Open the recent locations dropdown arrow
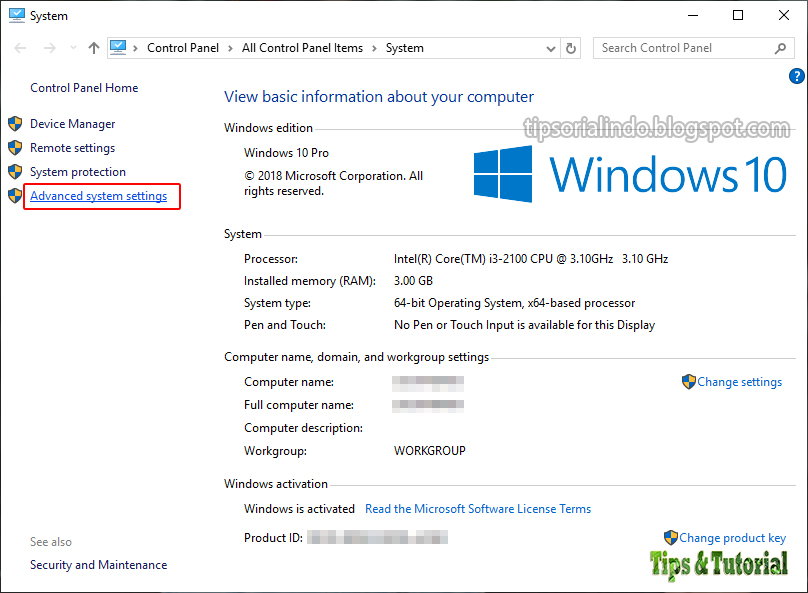 73,48
